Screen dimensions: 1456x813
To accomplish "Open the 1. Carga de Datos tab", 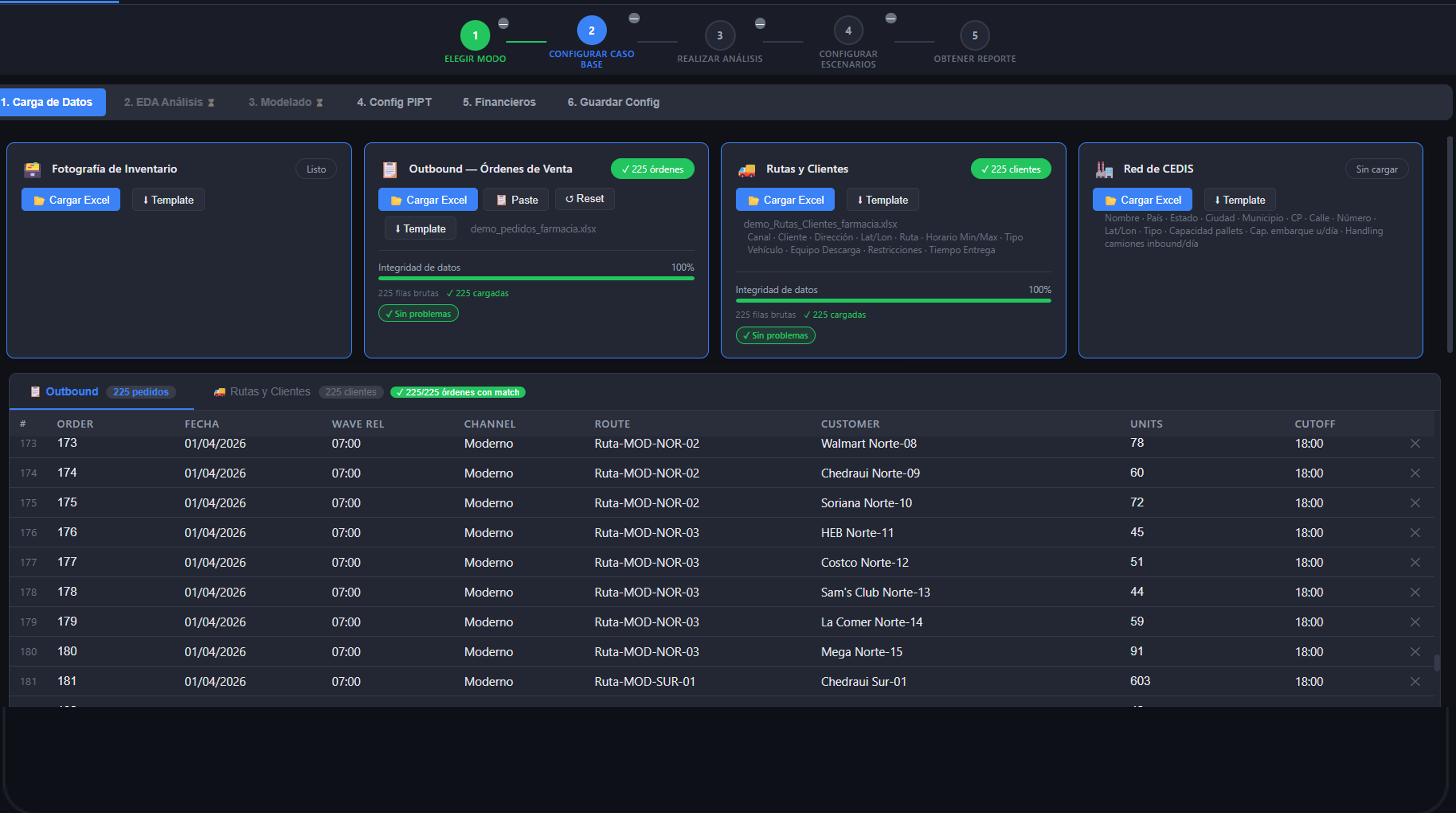I will pos(52,102).
